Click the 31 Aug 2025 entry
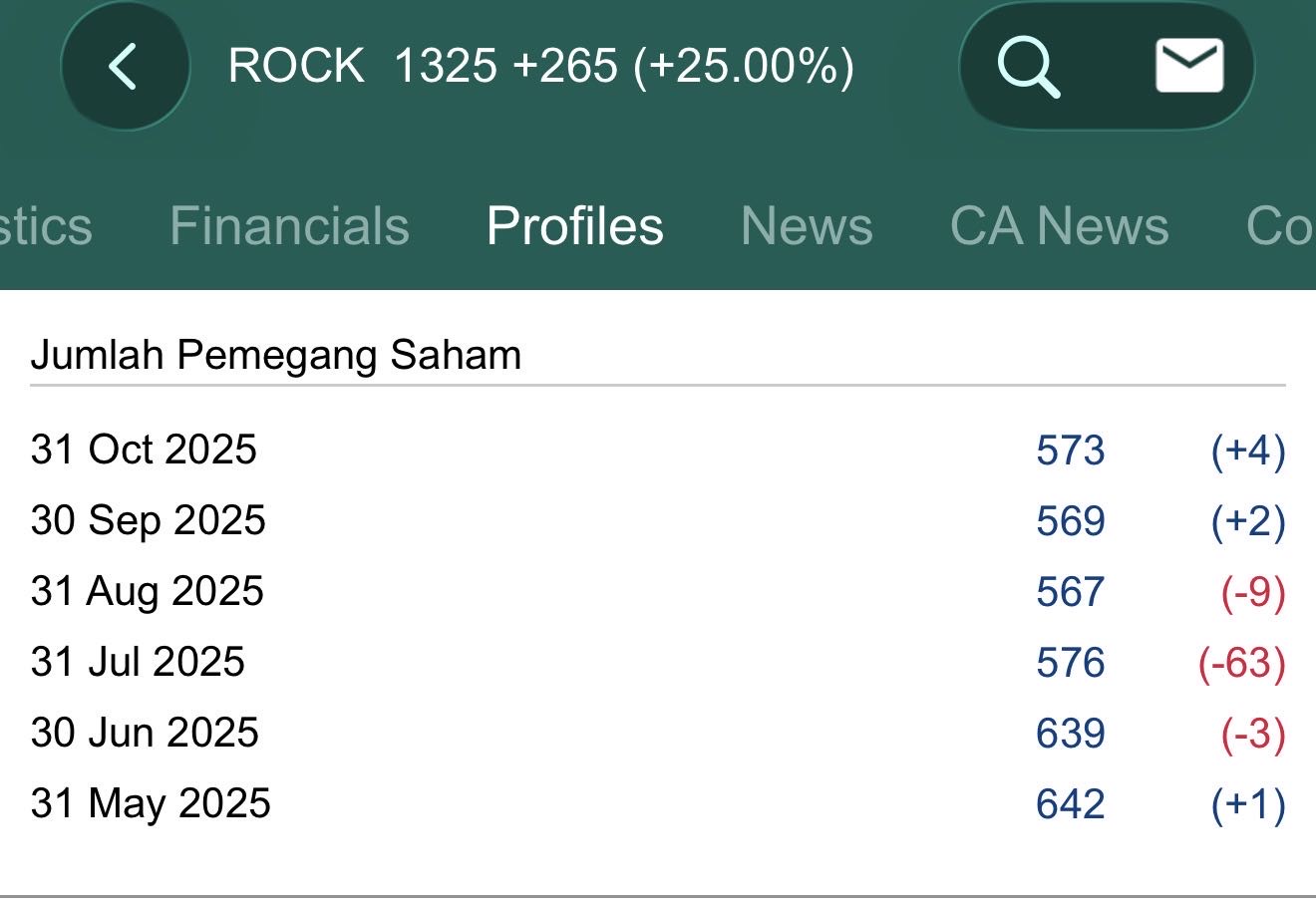 148,591
